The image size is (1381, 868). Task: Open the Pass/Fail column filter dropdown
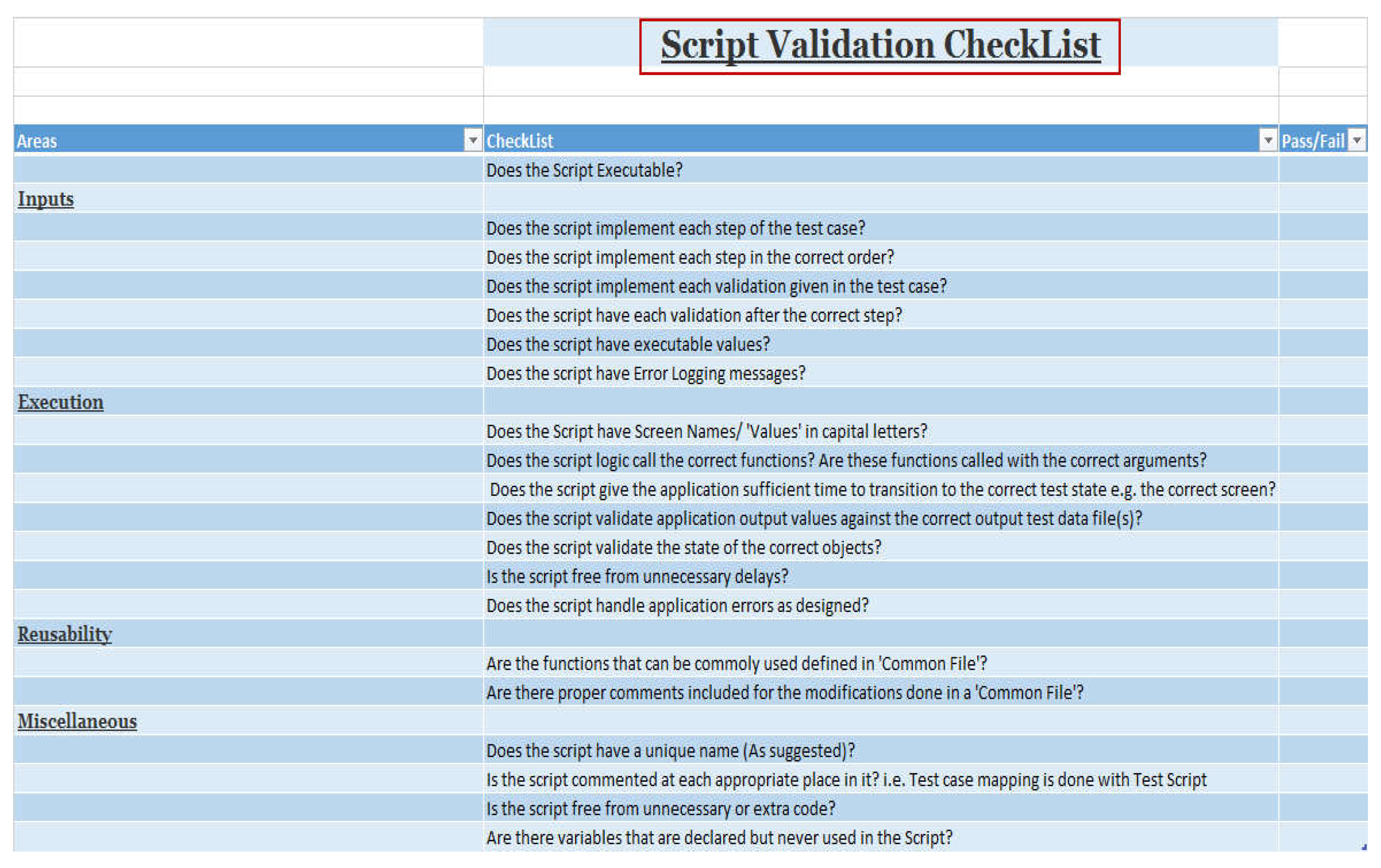pos(1357,140)
